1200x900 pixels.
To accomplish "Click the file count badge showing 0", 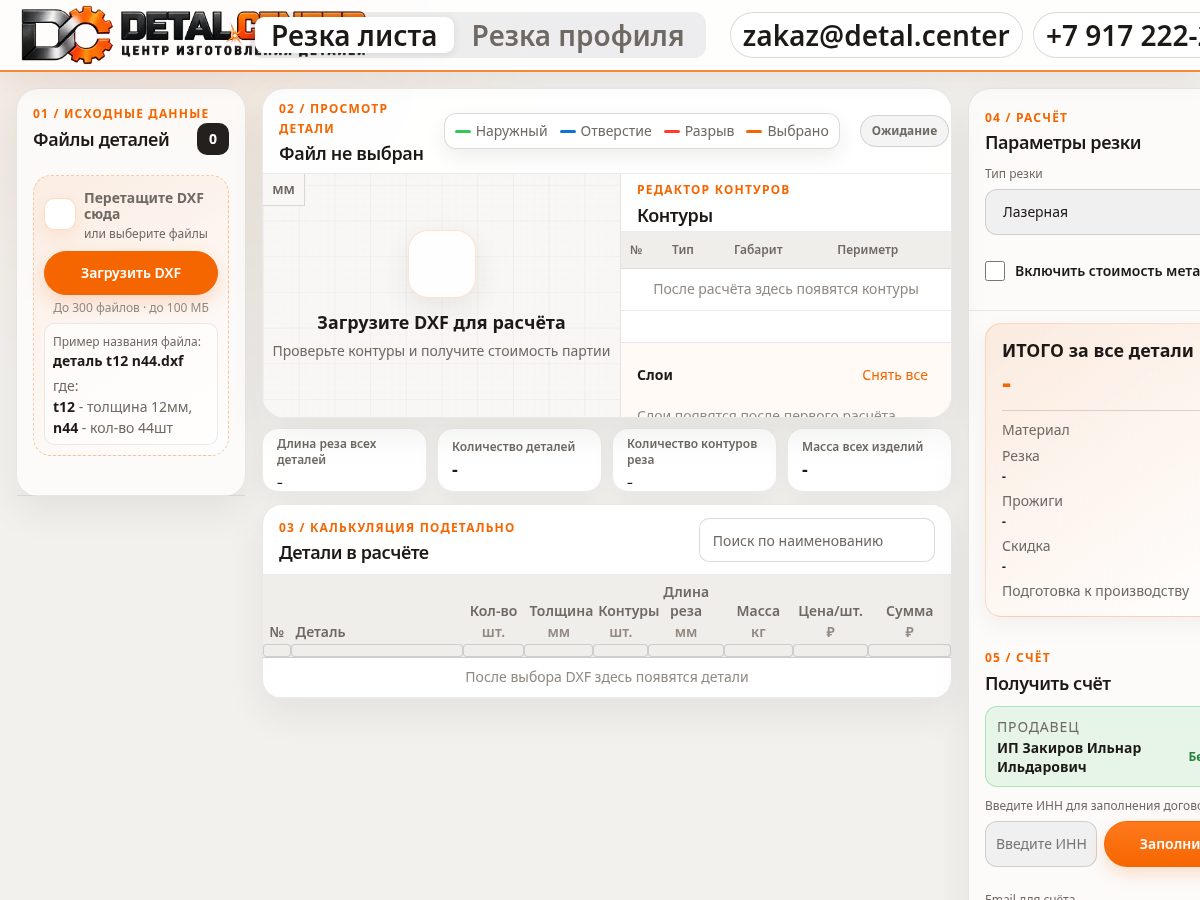I will (213, 139).
